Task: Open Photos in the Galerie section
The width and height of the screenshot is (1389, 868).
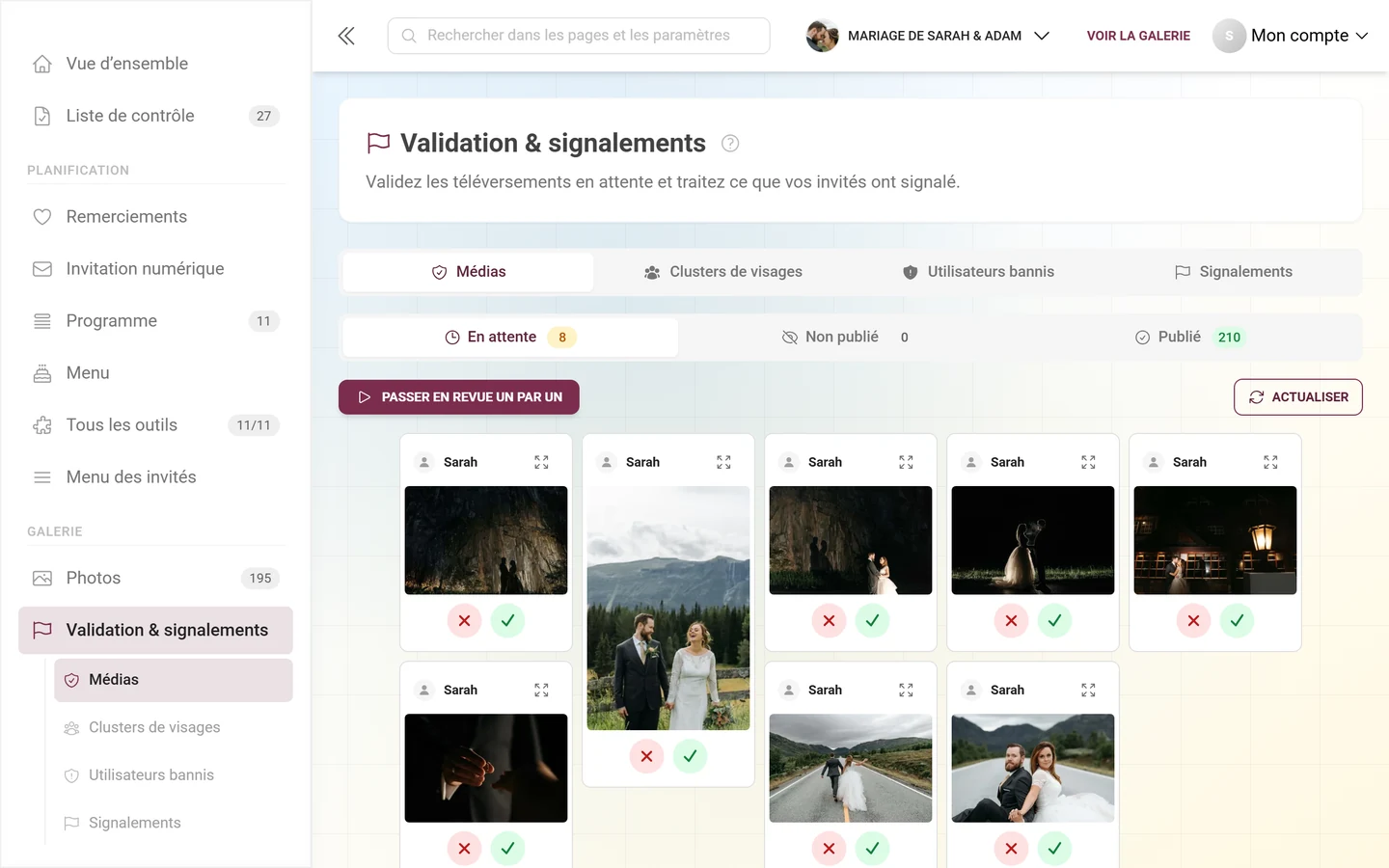Action: pyautogui.click(x=155, y=579)
